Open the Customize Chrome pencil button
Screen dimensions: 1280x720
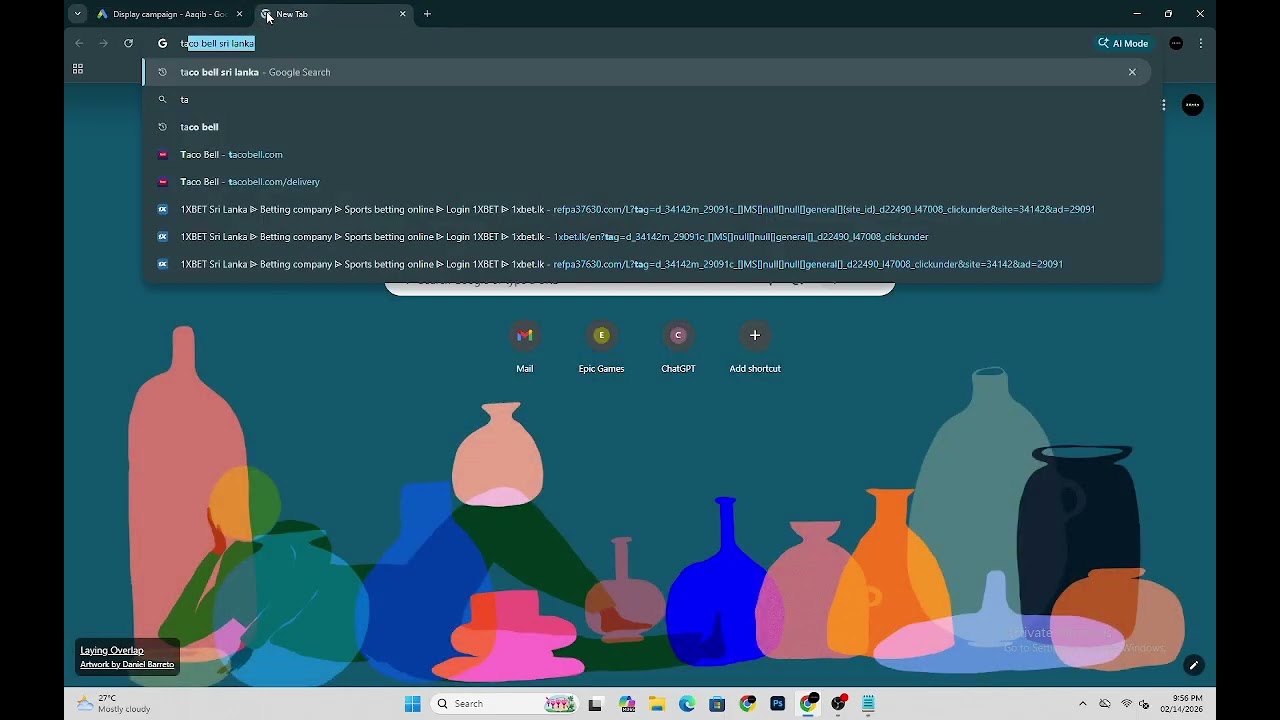coord(1193,665)
